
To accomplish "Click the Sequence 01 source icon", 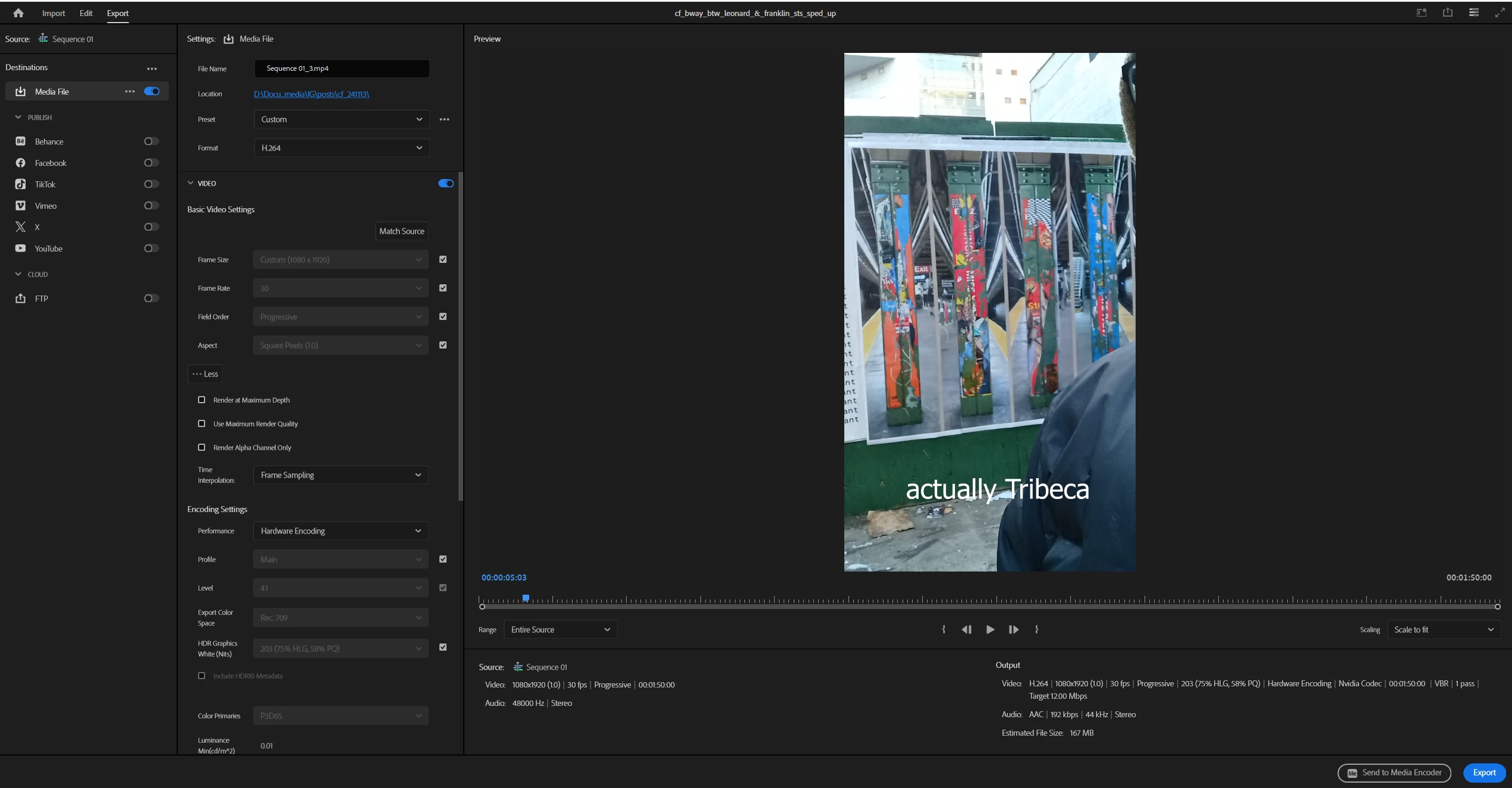I will (x=43, y=38).
